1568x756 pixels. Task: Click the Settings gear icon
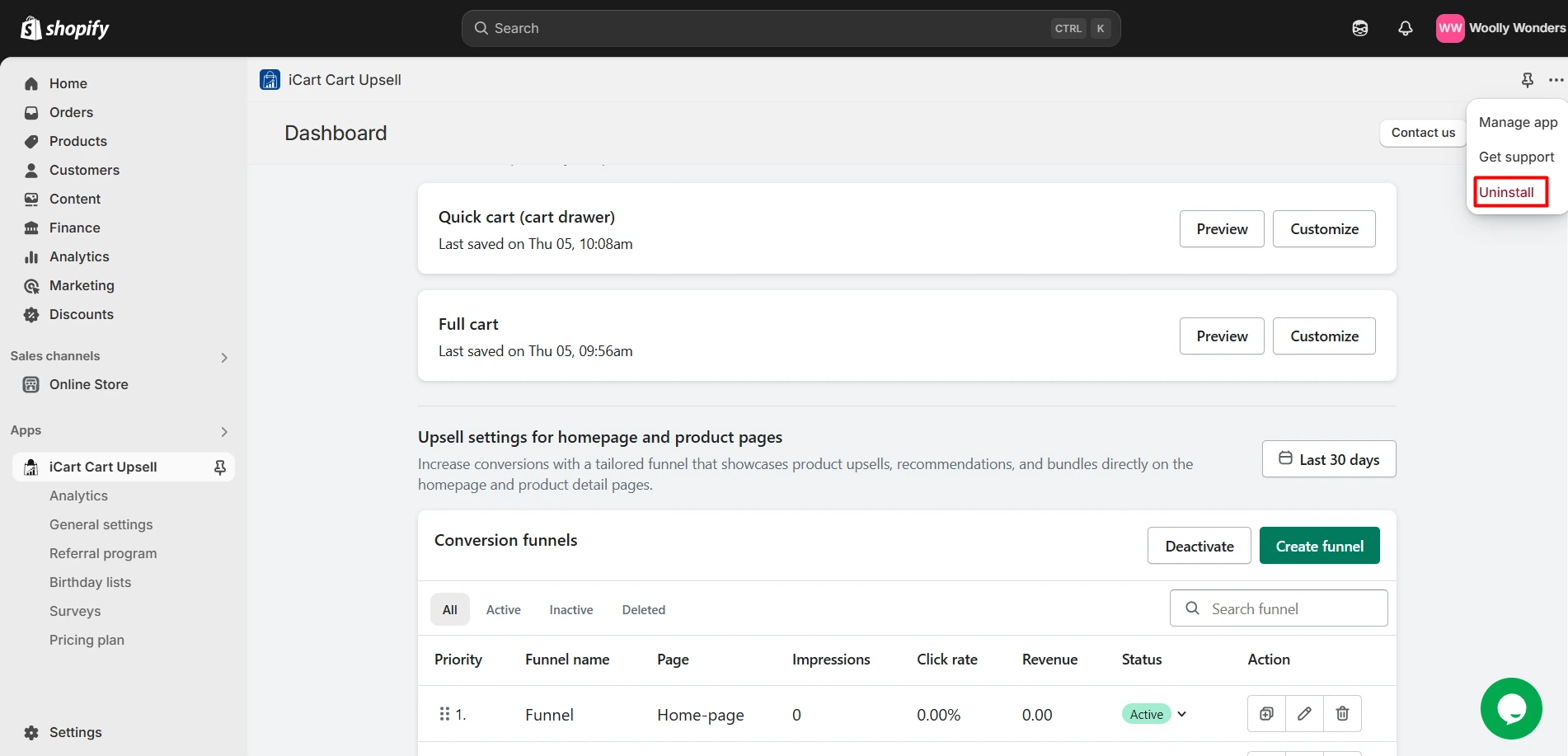(x=31, y=732)
